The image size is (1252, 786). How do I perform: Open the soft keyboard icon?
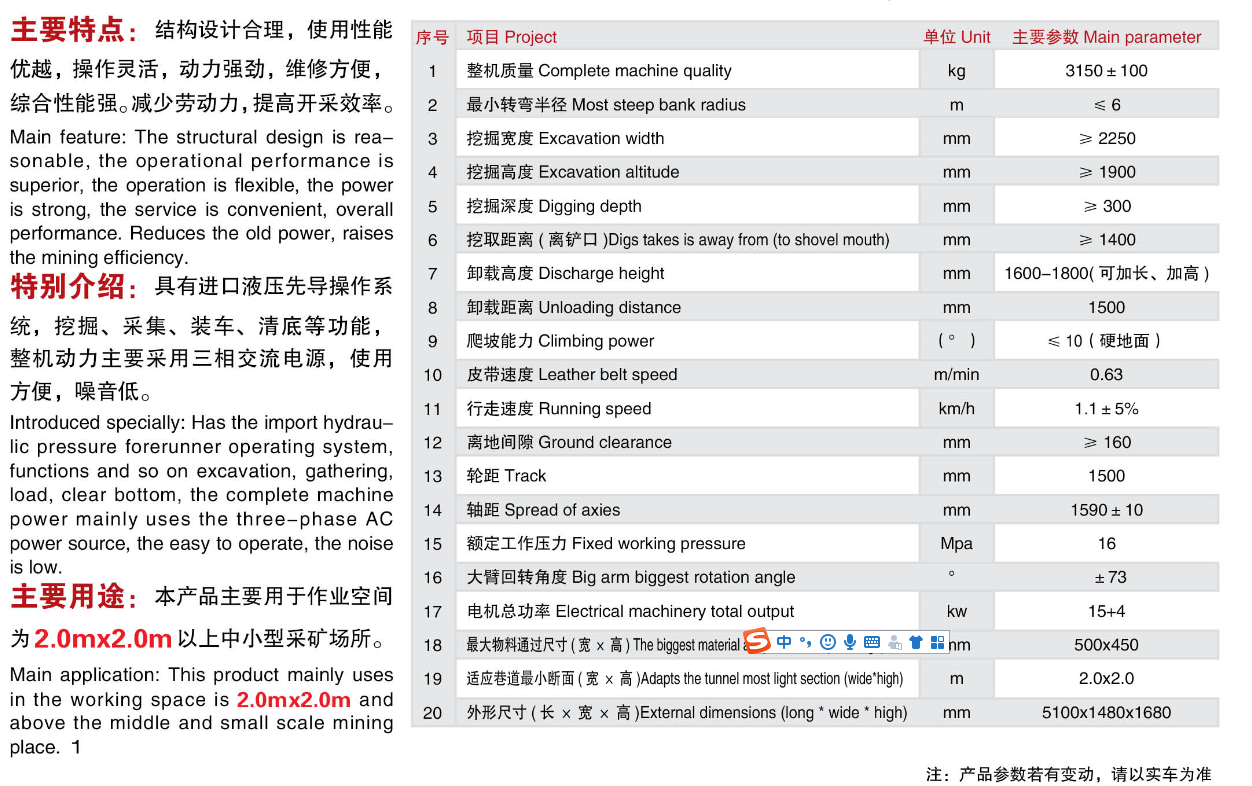(x=871, y=642)
